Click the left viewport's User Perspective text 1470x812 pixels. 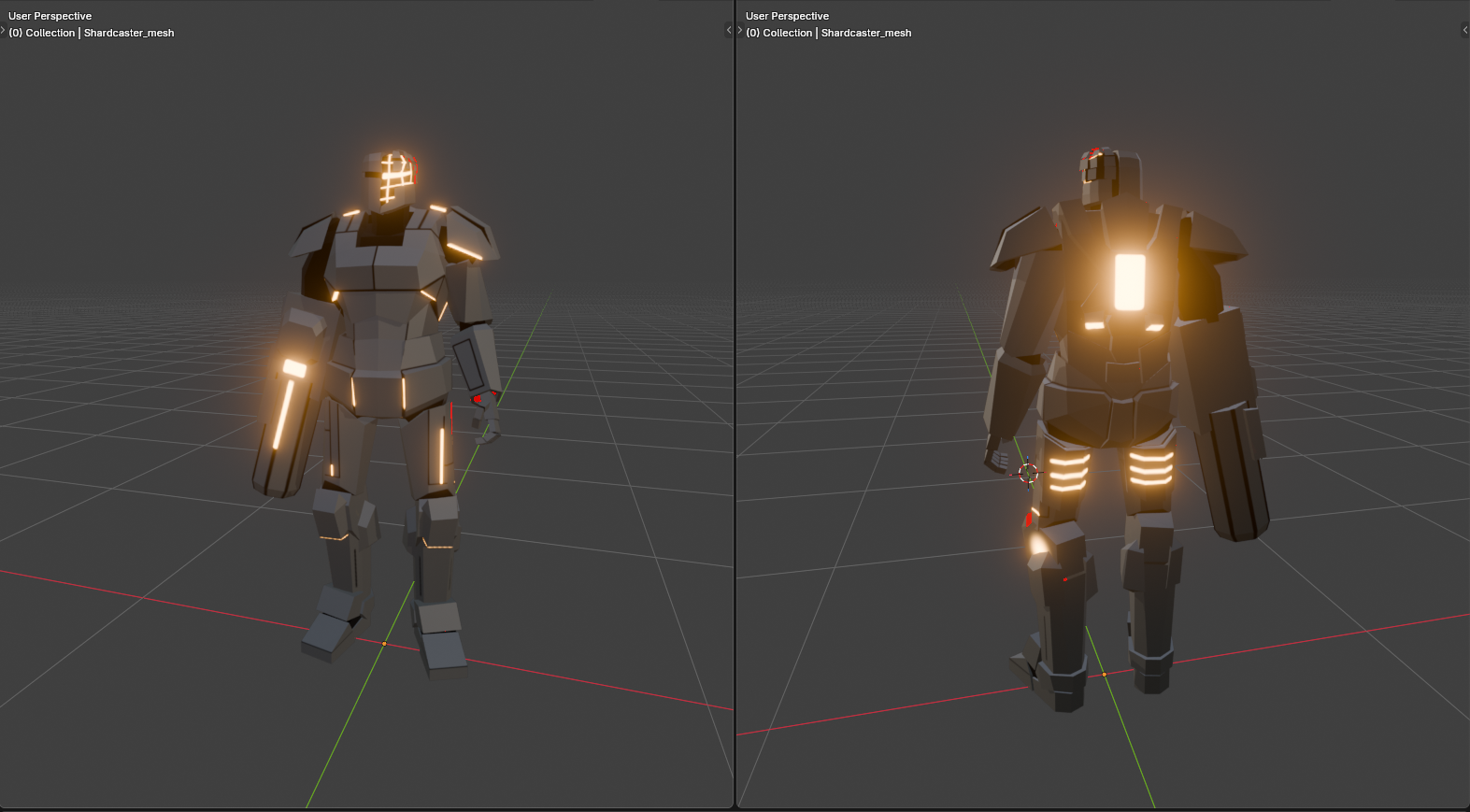pyautogui.click(x=50, y=16)
